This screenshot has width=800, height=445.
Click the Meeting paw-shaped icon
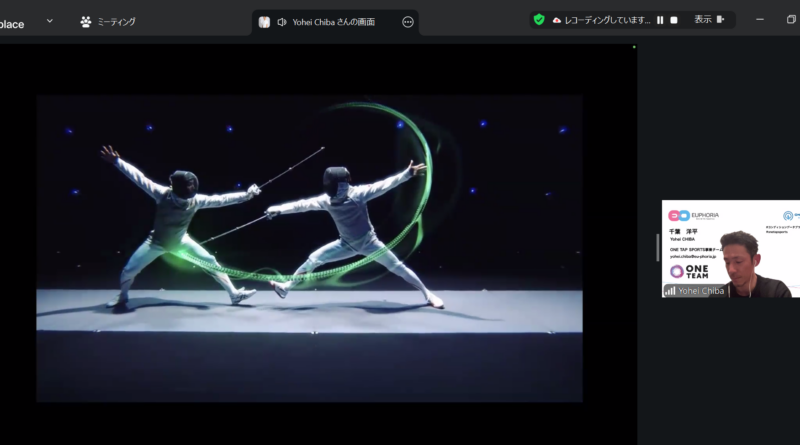click(86, 21)
